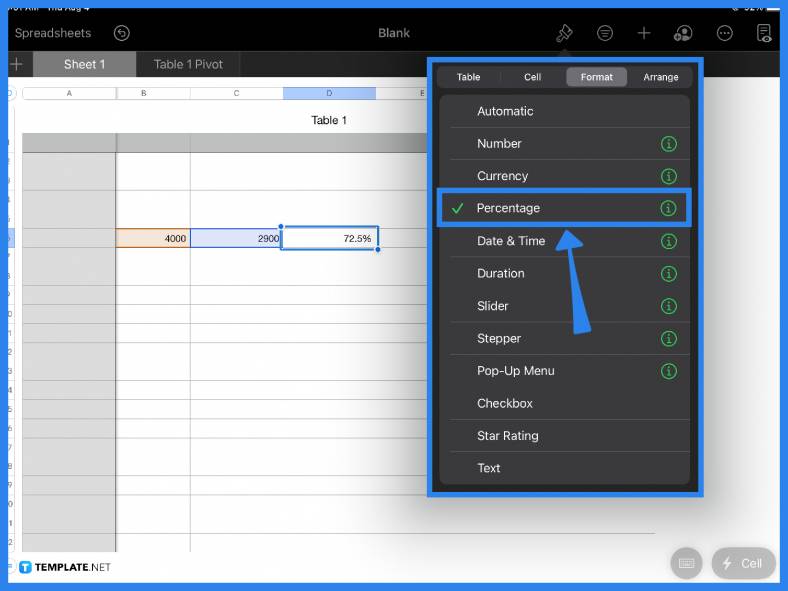Select the Slider format option
This screenshot has height=591, width=788.
493,306
